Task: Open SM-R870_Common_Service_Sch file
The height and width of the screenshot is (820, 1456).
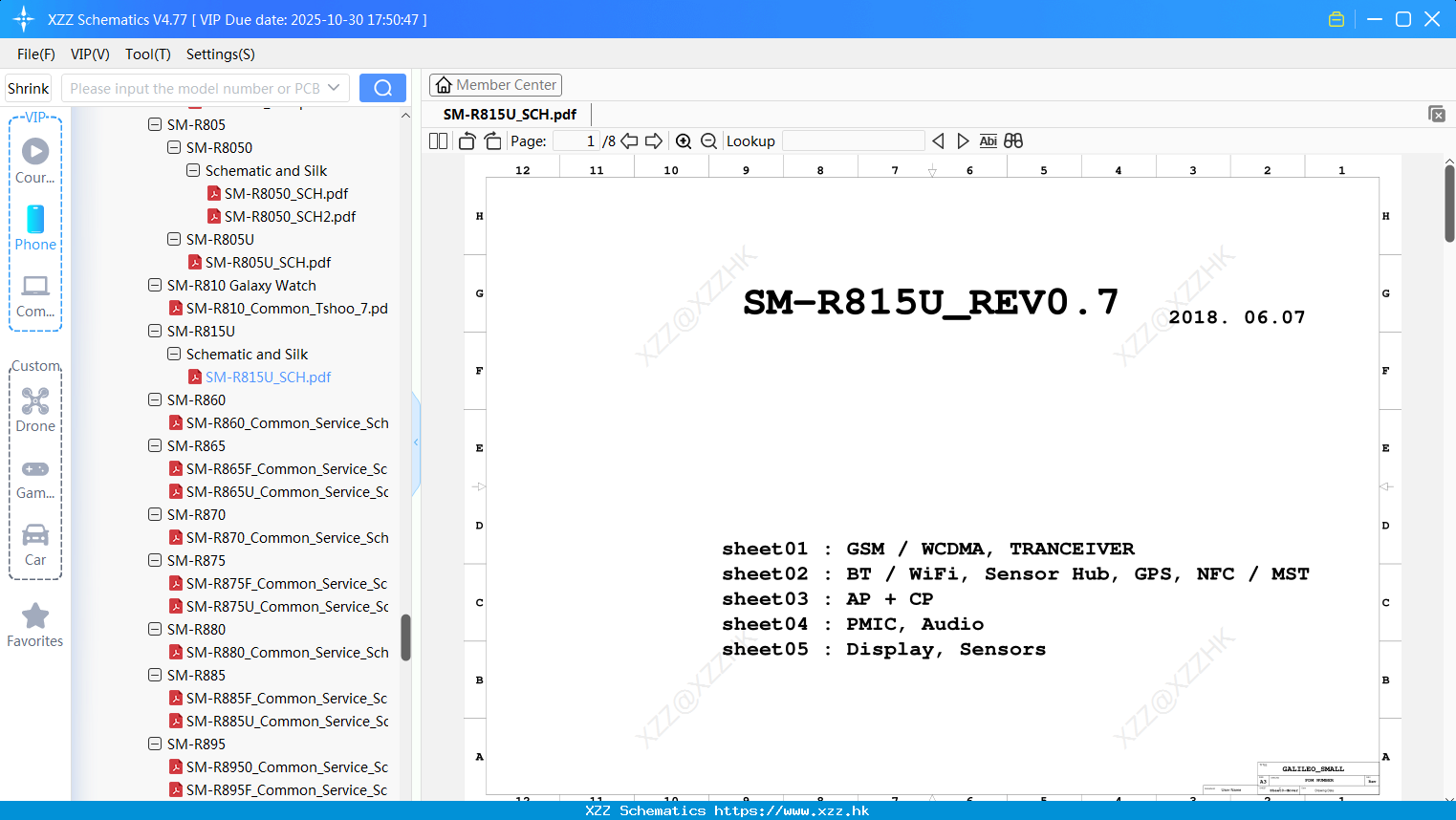Action: click(278, 537)
